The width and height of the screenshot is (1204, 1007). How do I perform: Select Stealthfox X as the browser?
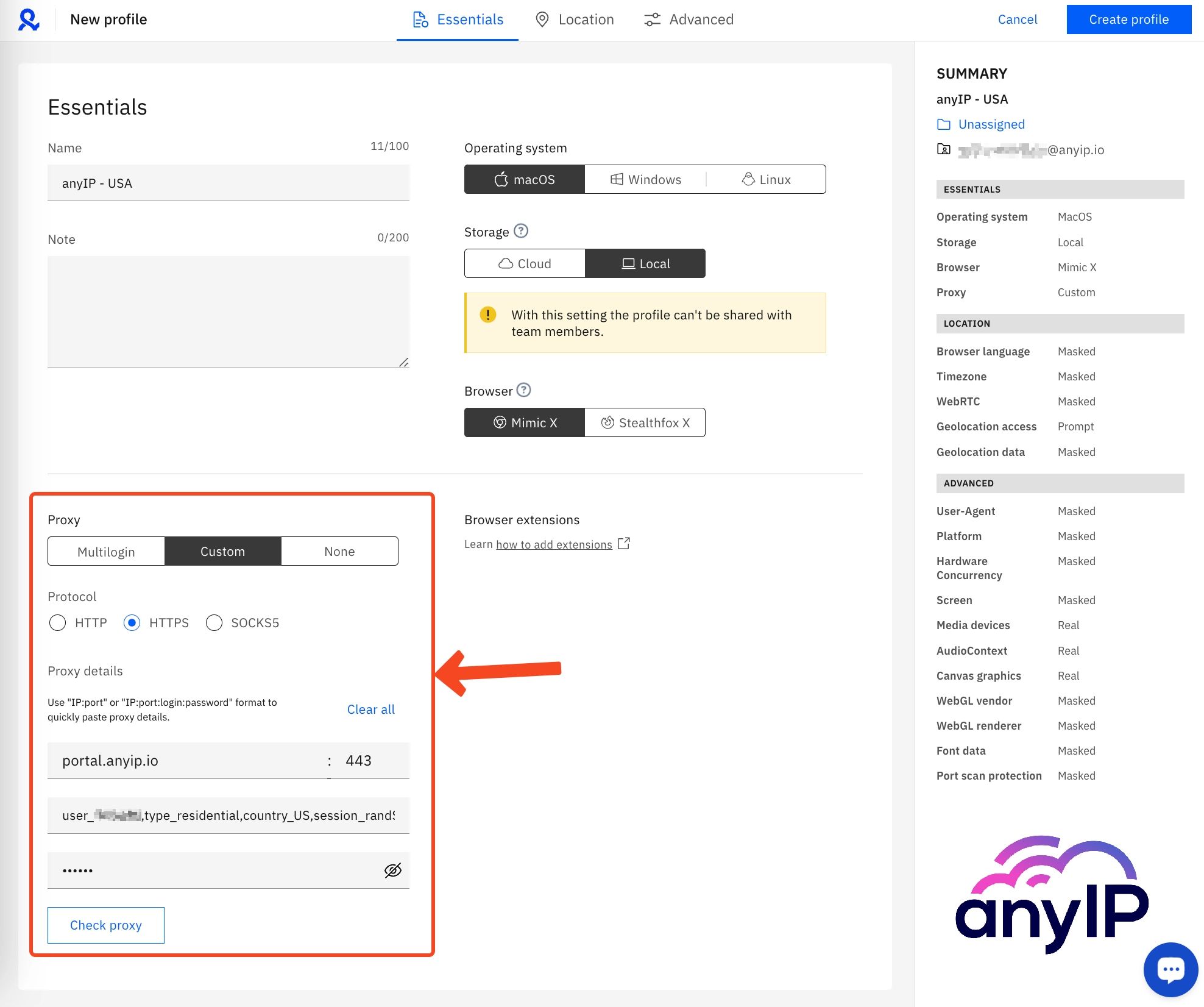pos(645,422)
